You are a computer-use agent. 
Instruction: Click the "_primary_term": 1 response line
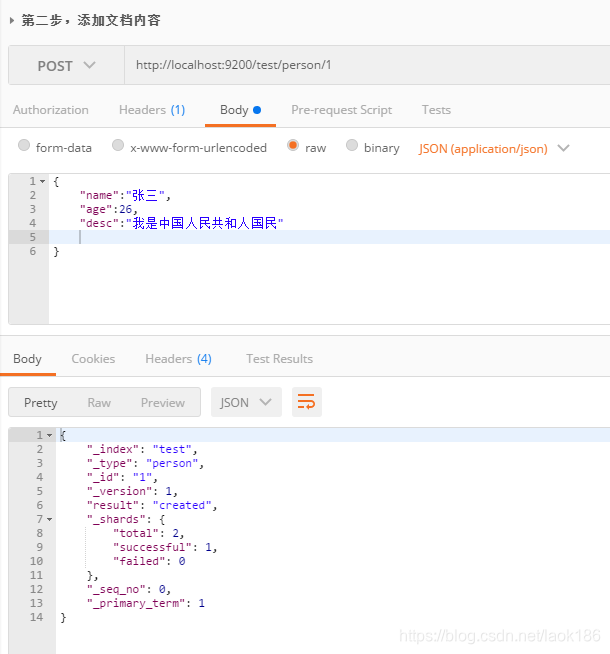[146, 603]
